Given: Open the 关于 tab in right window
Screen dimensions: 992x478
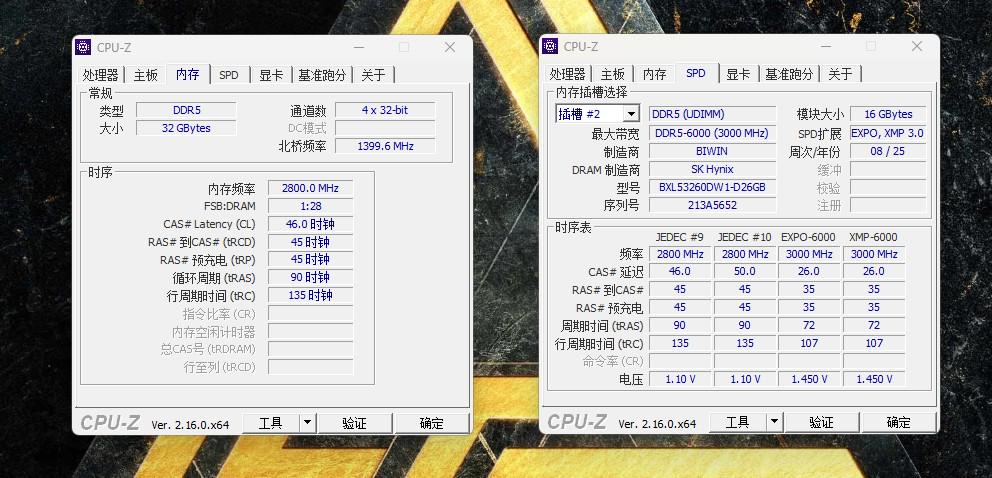Looking at the screenshot, I should click(x=840, y=74).
